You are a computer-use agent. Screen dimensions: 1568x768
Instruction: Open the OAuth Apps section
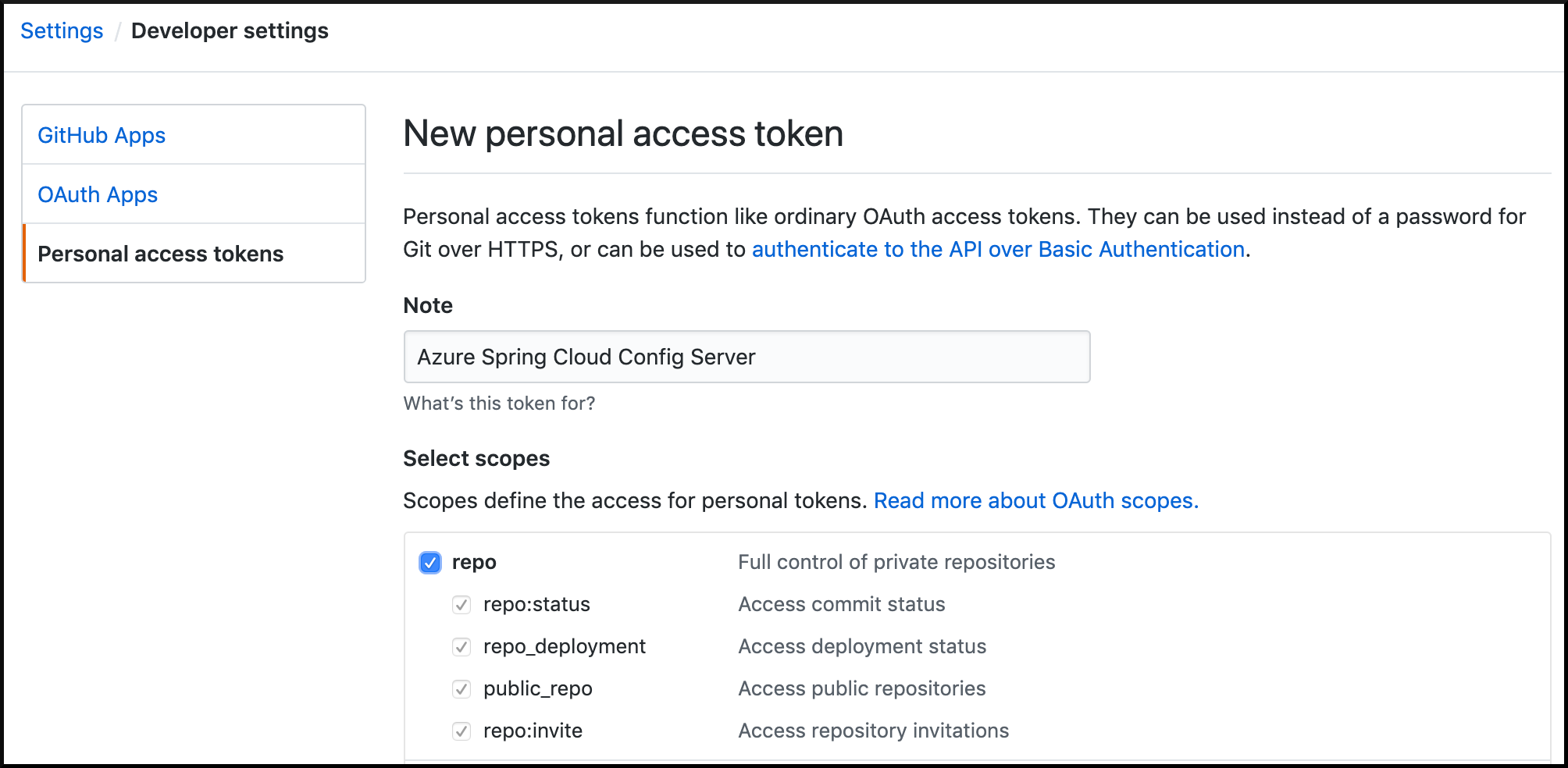pos(98,194)
